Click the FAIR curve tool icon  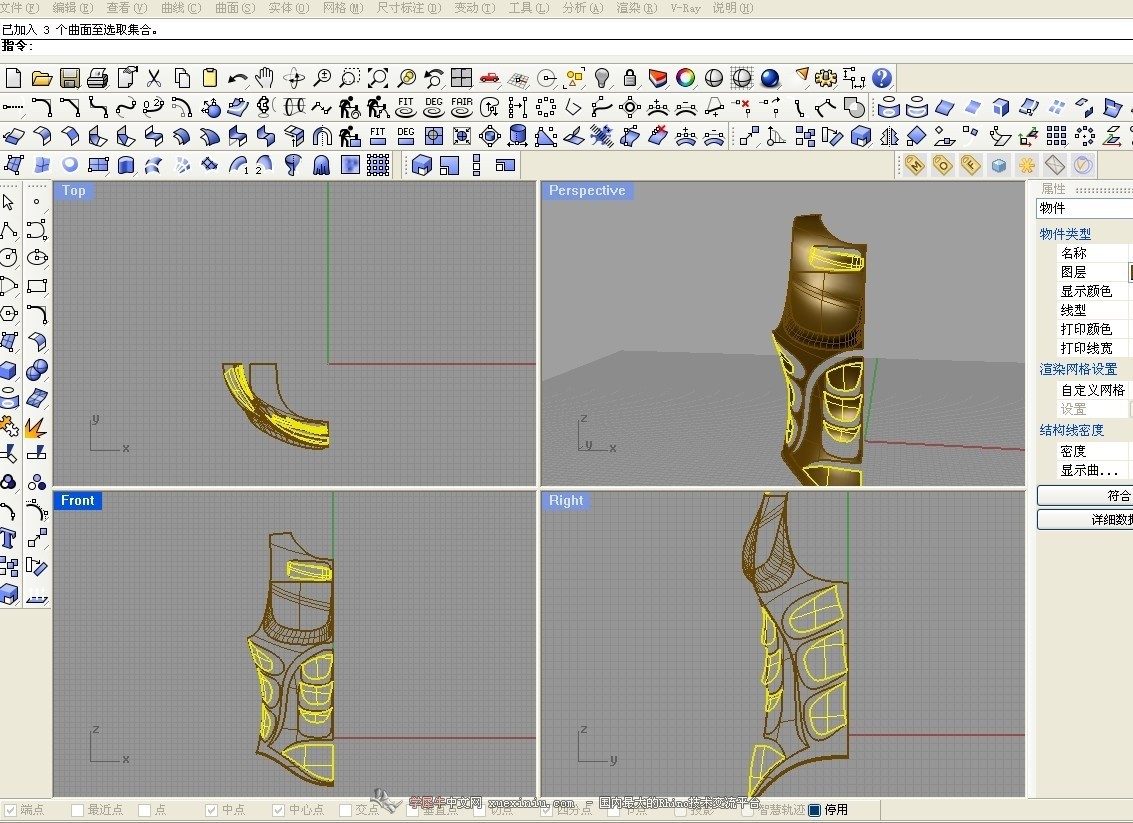coord(462,107)
